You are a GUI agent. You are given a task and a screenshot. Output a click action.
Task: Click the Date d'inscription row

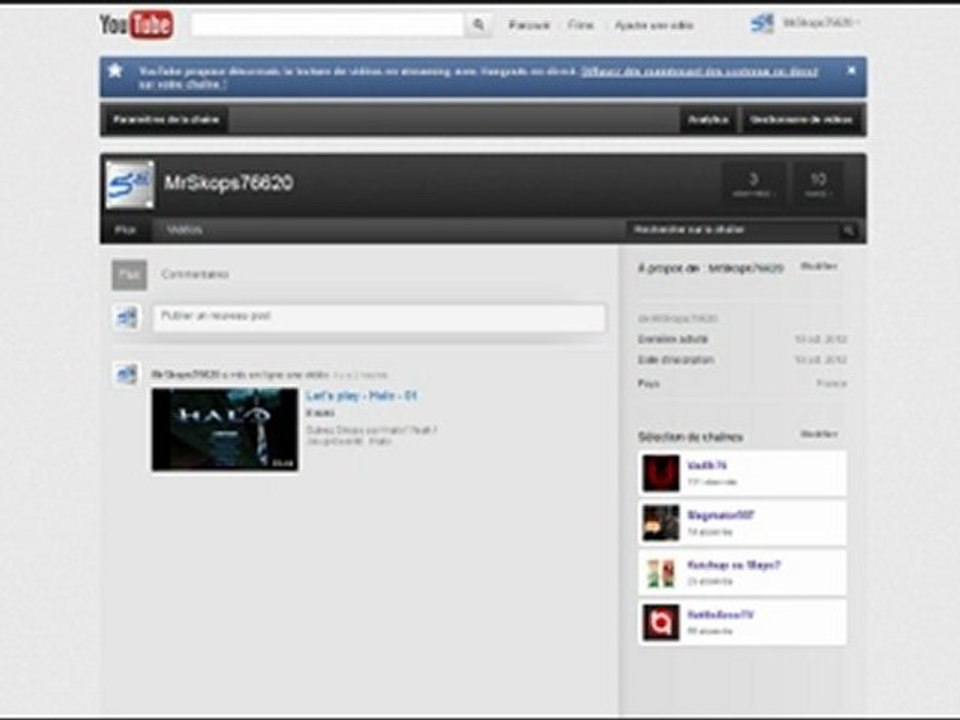(742, 359)
